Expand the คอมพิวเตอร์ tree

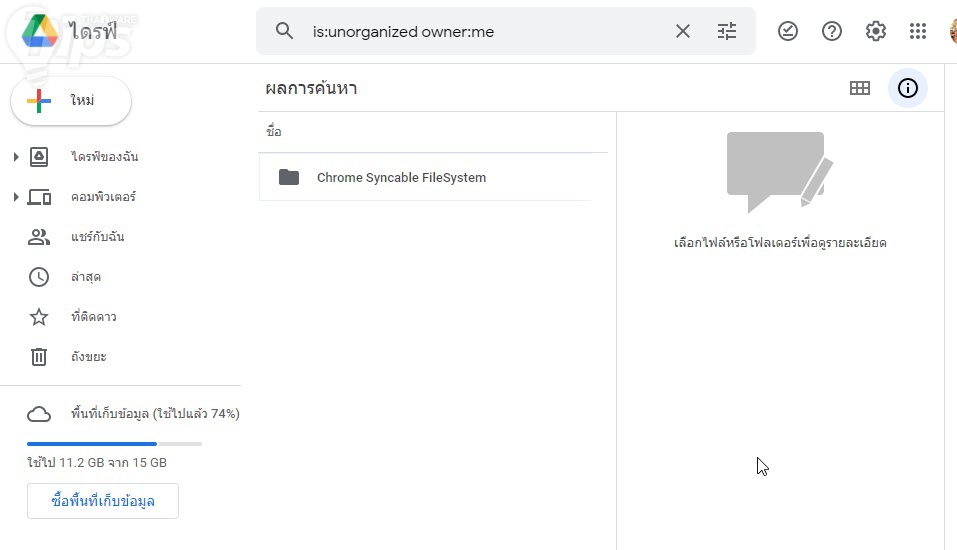16,197
